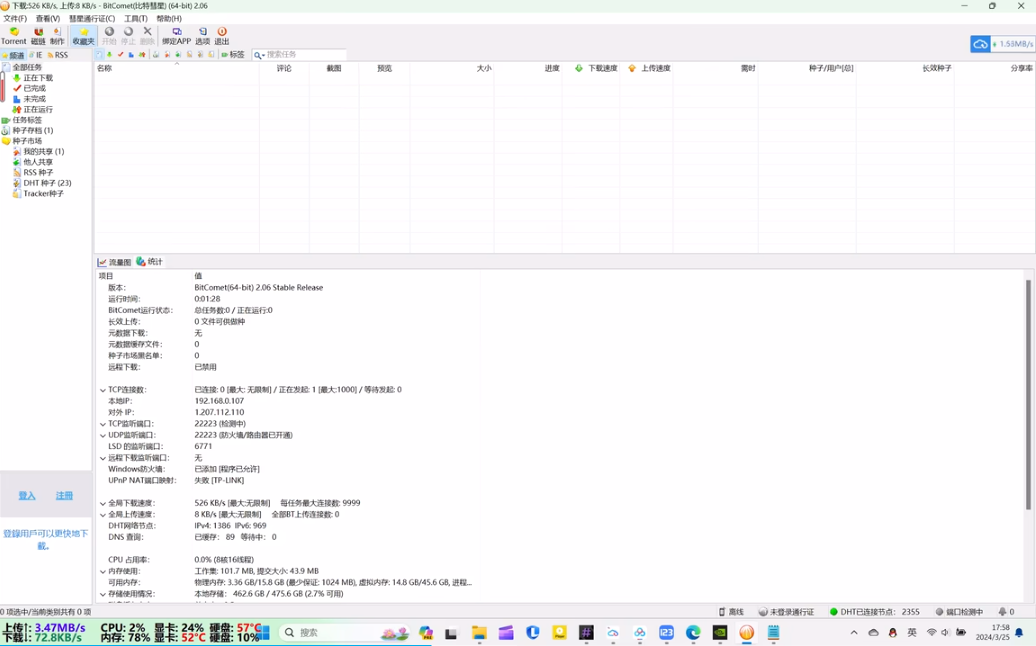The height and width of the screenshot is (646, 1036).
Task: Open File Explorer from the taskbar
Action: 479,633
